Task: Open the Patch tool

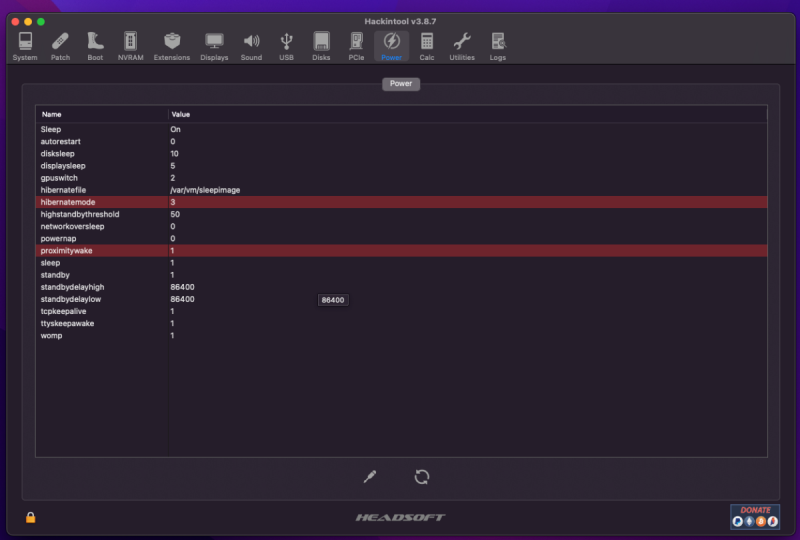Action: (x=60, y=46)
